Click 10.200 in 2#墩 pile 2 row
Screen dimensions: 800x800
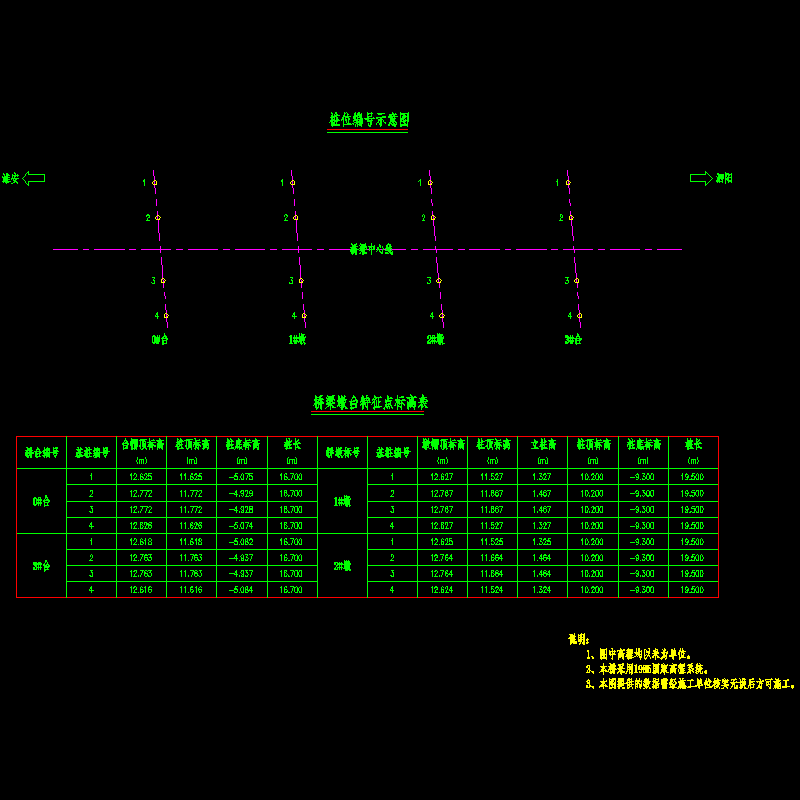(x=592, y=558)
